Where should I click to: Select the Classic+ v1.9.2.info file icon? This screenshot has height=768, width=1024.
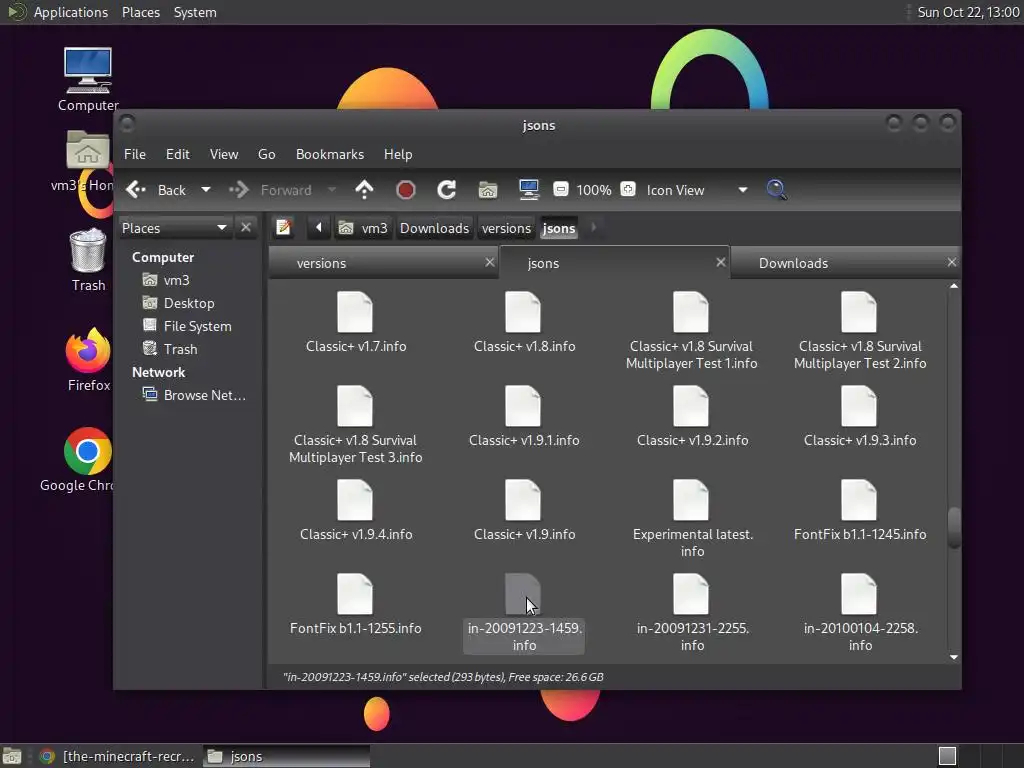click(x=691, y=406)
